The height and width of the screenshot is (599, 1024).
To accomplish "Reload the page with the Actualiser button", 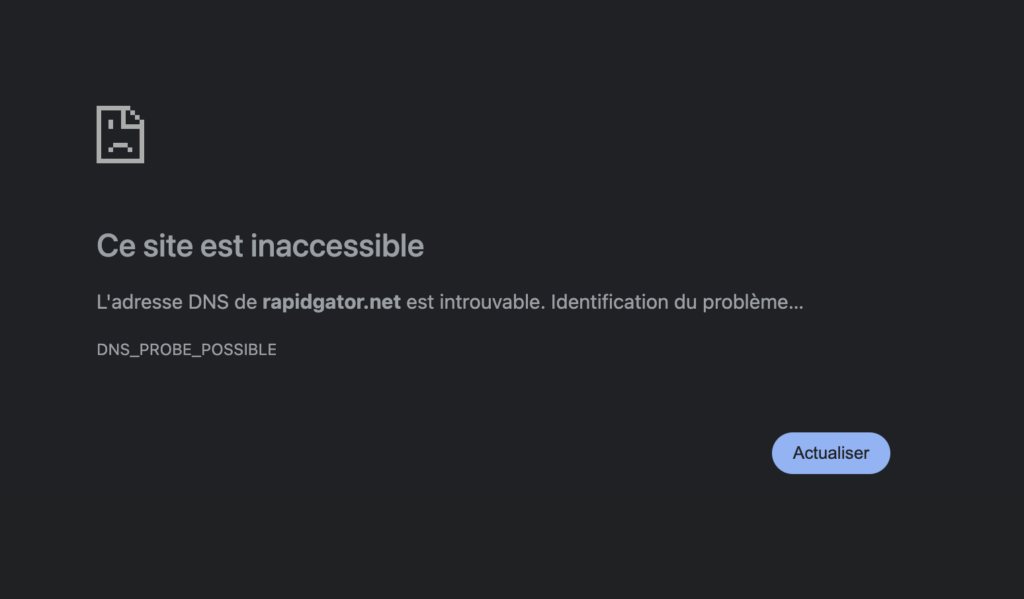I will (x=831, y=453).
